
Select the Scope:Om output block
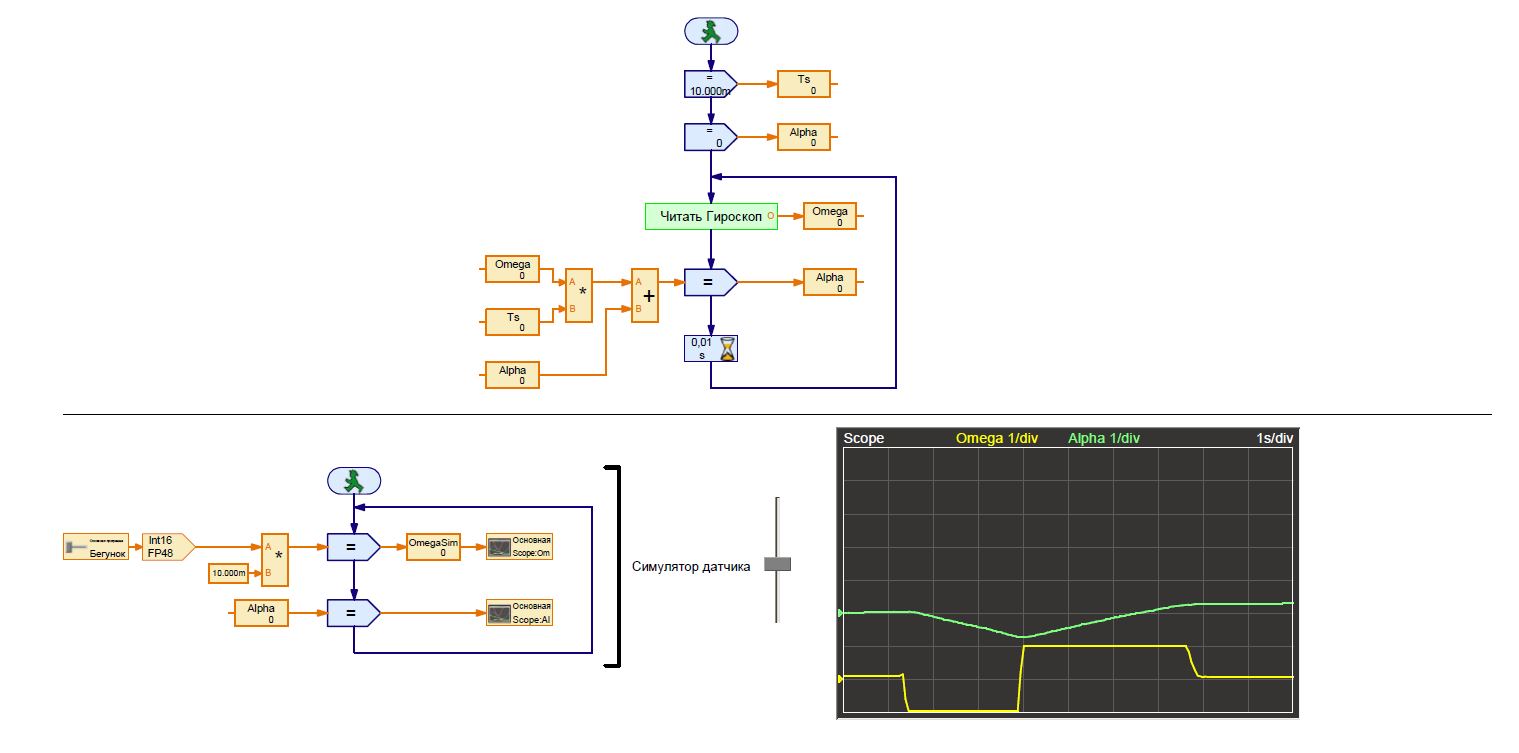(x=519, y=546)
